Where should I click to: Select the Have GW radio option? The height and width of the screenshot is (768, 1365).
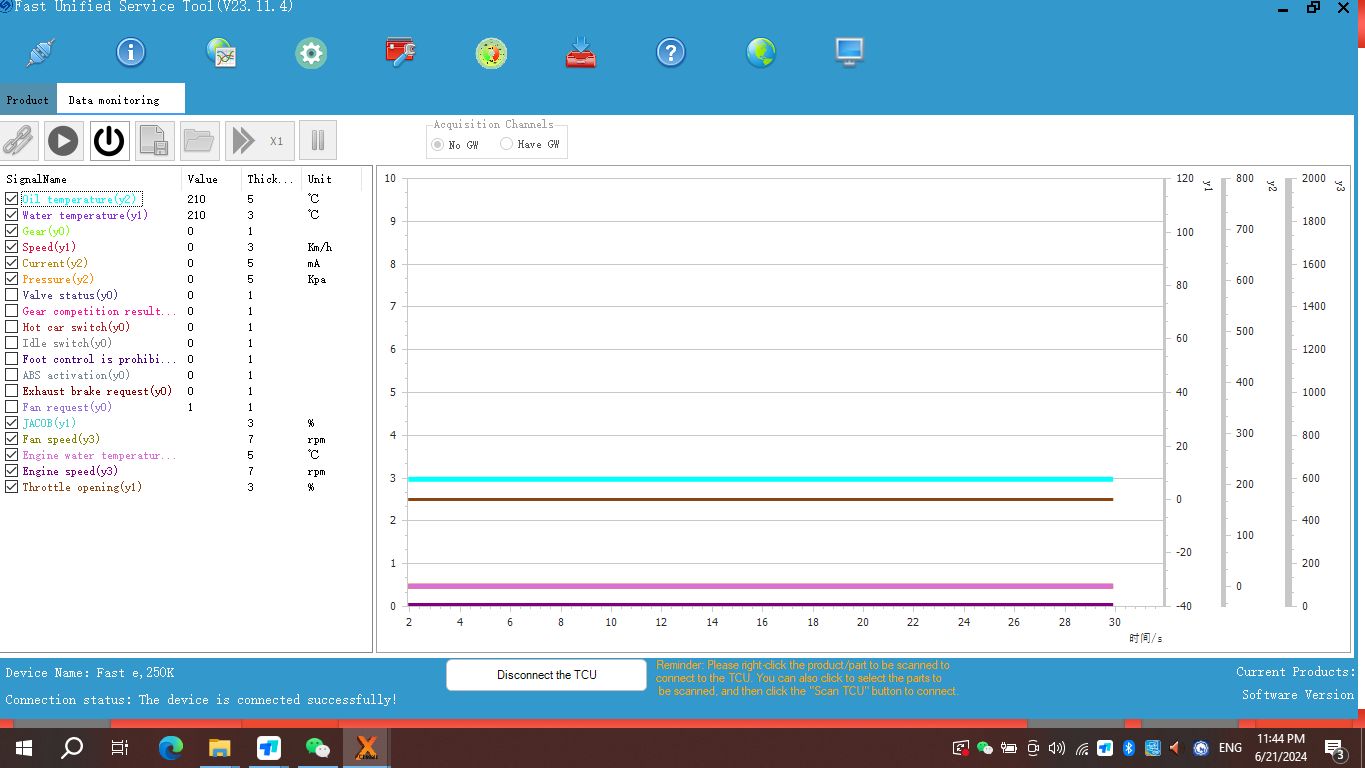[507, 144]
